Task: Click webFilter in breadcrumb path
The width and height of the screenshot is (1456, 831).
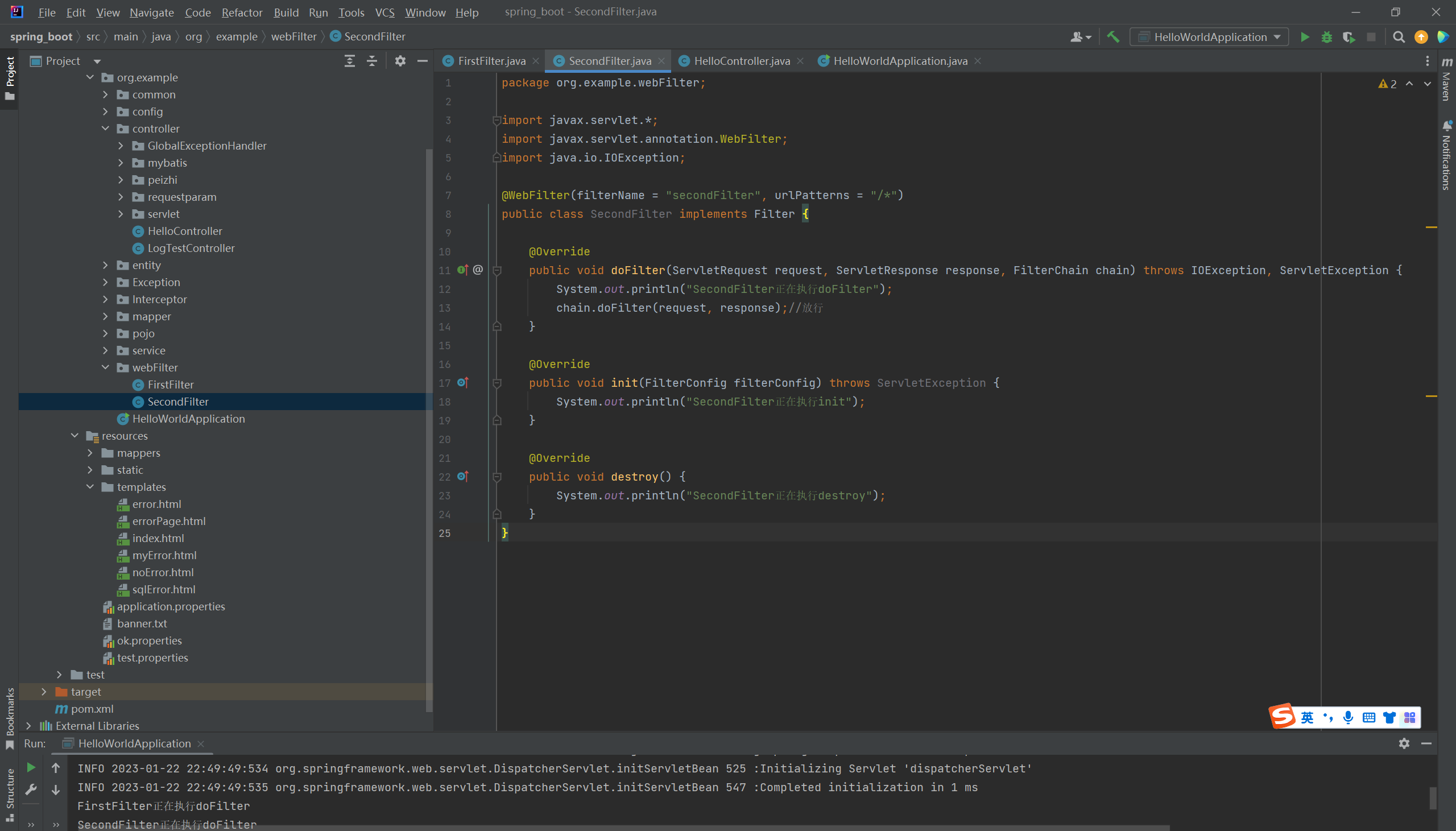Action: point(293,36)
